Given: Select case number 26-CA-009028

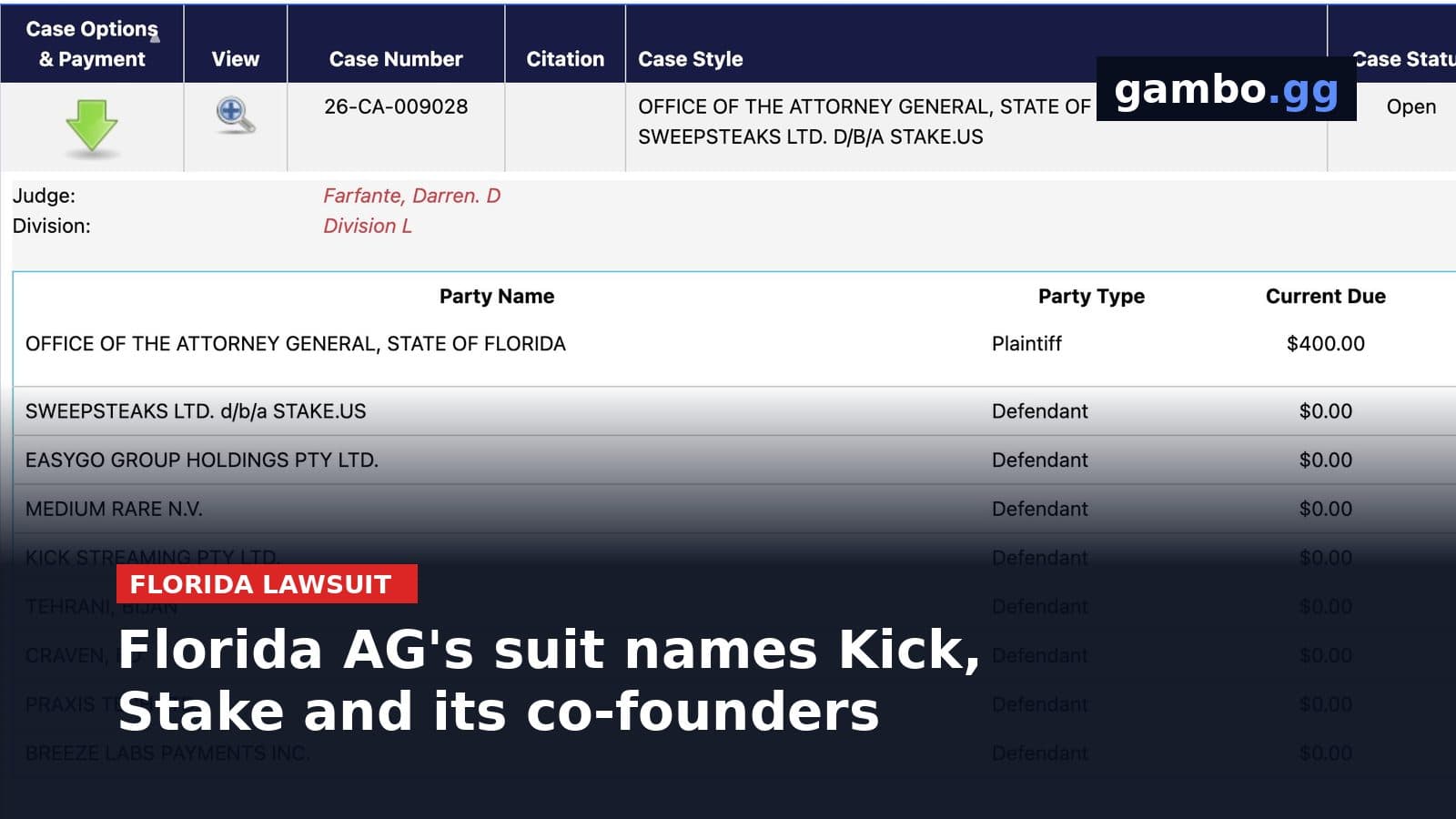Looking at the screenshot, I should point(396,106).
